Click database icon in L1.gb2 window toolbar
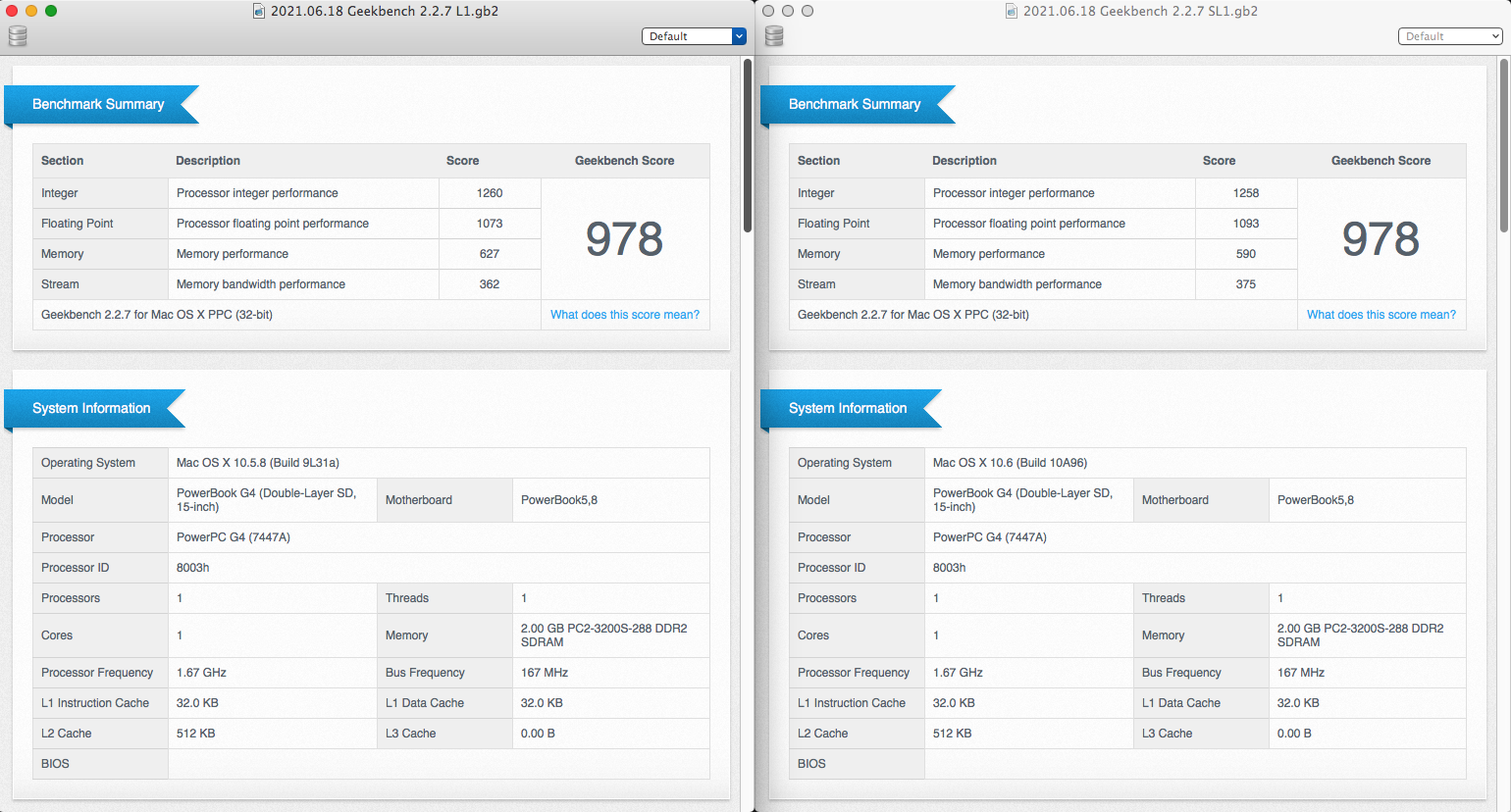This screenshot has width=1511, height=812. pos(17,36)
